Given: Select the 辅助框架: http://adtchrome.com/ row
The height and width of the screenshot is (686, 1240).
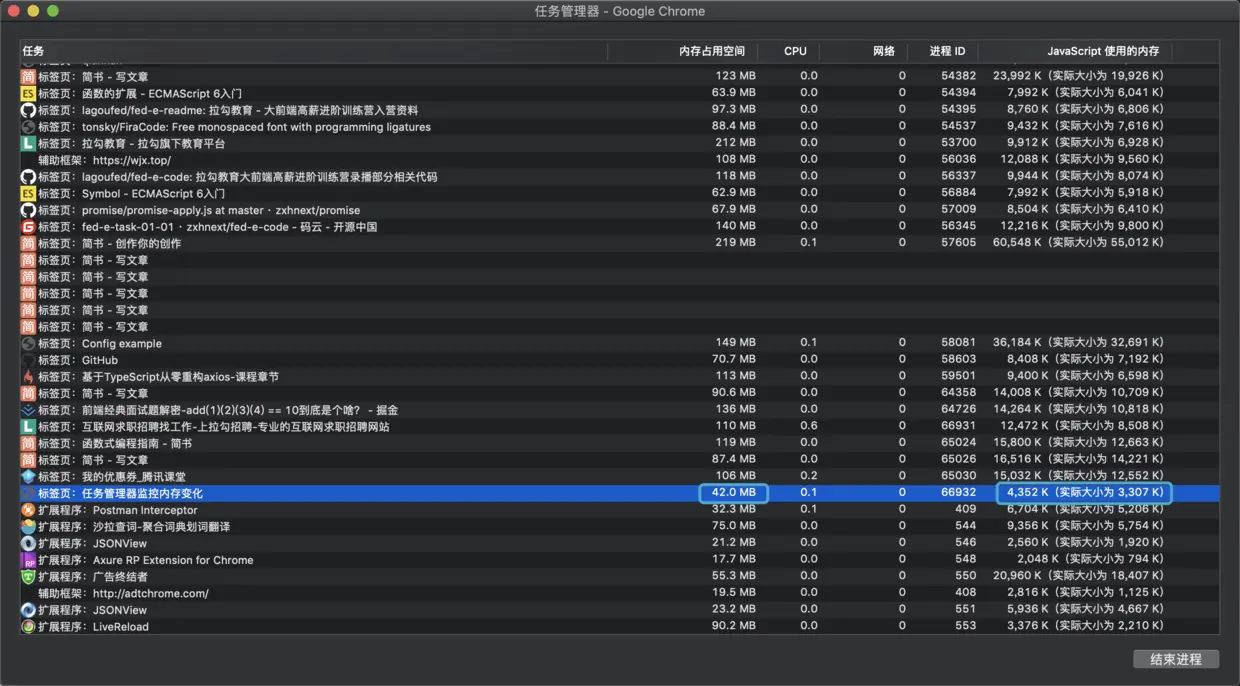Looking at the screenshot, I should (619, 593).
